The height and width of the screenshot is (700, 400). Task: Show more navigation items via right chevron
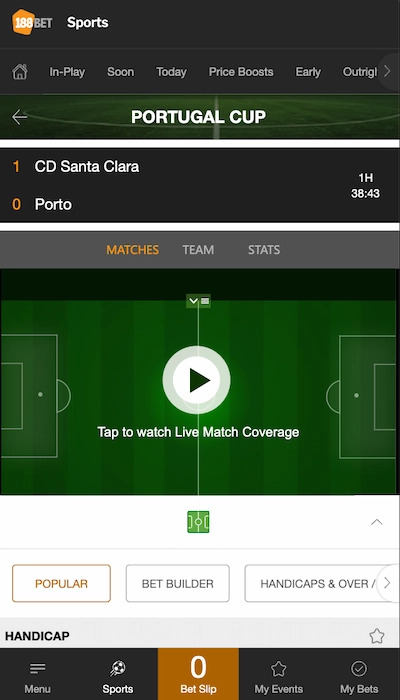pyautogui.click(x=387, y=71)
